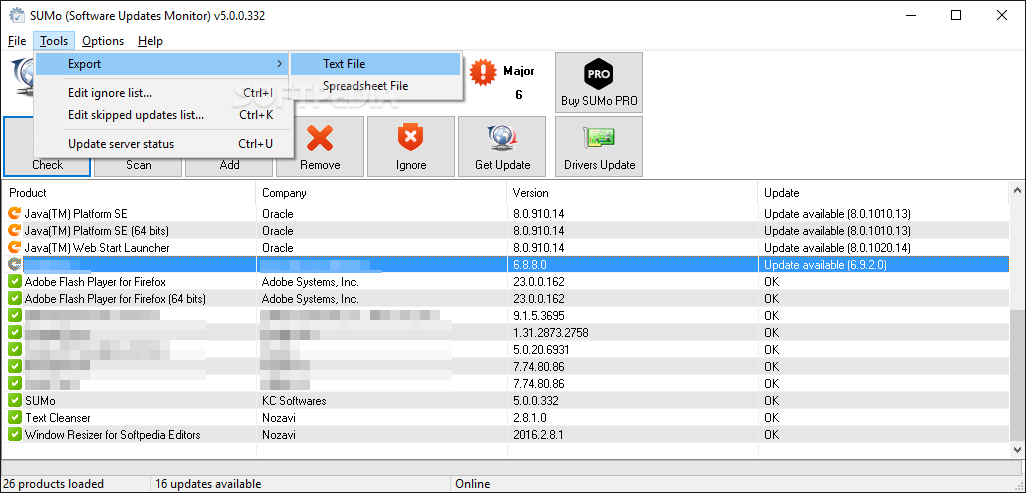Click green check icon of Window Resizer row
The image size is (1026, 493).
[x=15, y=434]
